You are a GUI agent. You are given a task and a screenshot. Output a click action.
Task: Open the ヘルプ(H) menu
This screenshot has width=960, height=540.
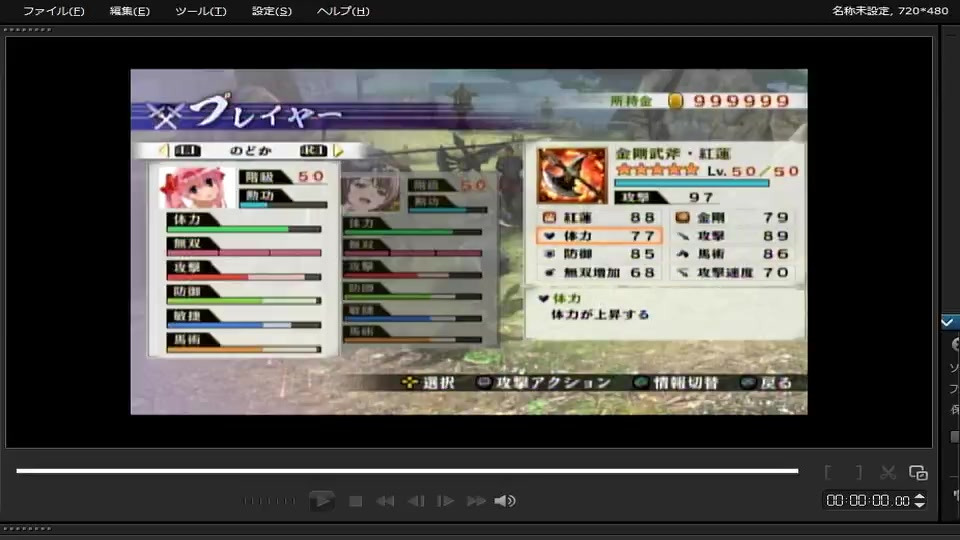[x=343, y=11]
